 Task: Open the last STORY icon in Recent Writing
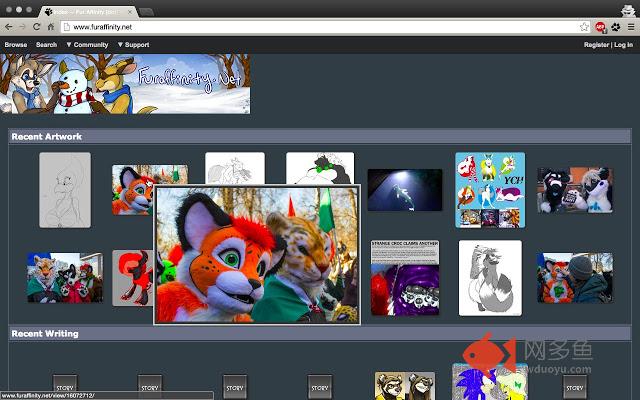[575, 387]
